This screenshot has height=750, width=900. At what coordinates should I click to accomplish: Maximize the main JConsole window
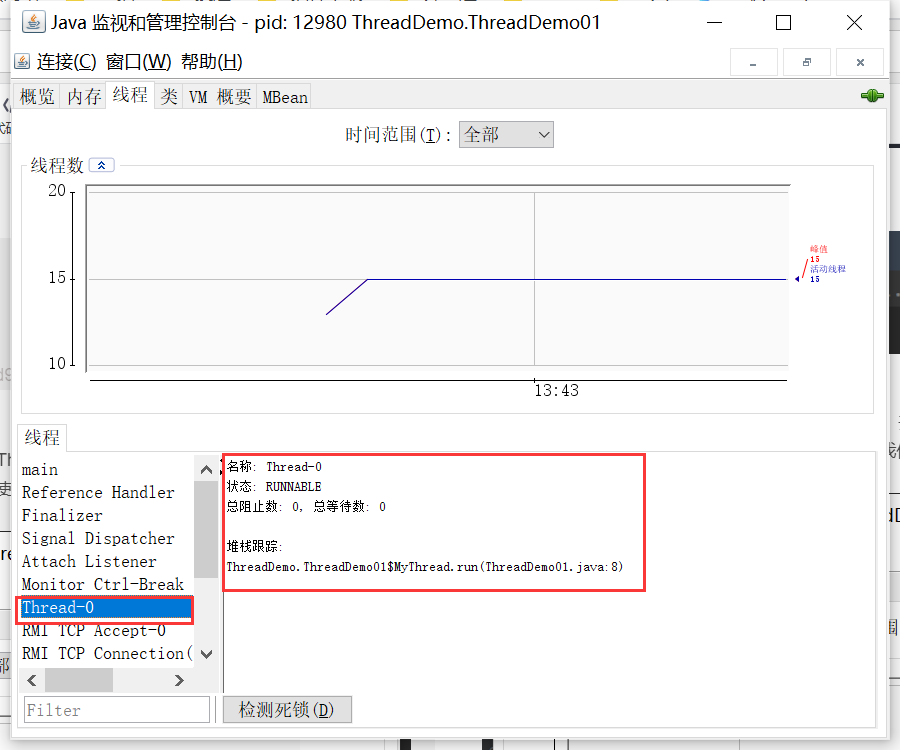[783, 23]
